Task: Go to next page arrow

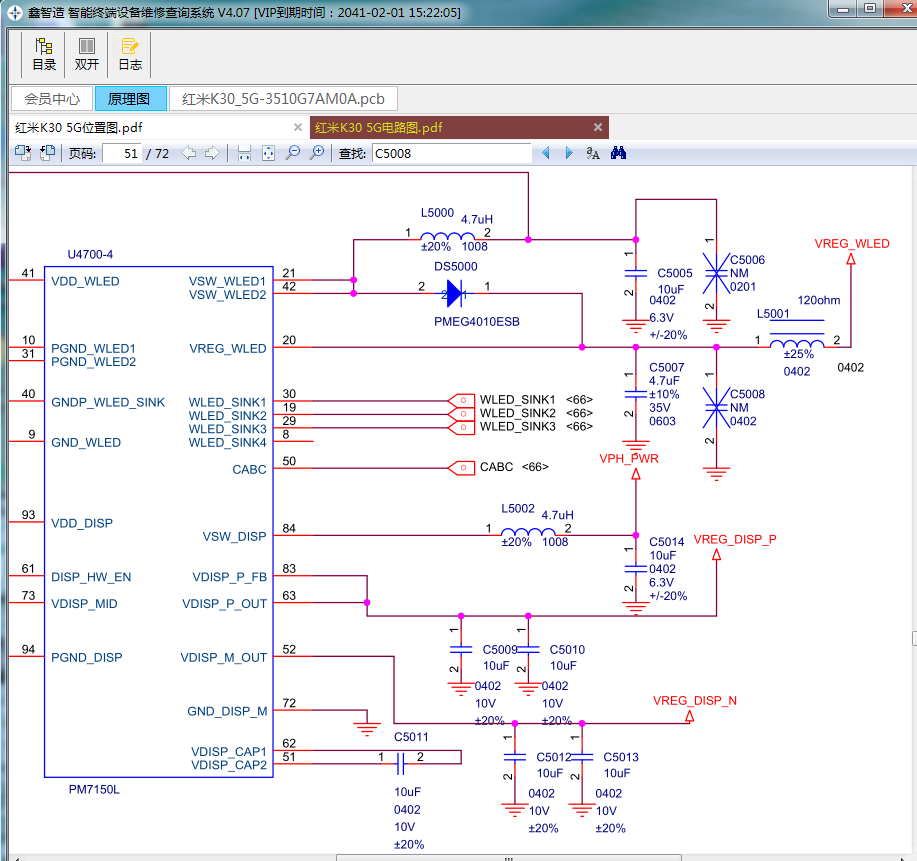Action: coord(212,153)
